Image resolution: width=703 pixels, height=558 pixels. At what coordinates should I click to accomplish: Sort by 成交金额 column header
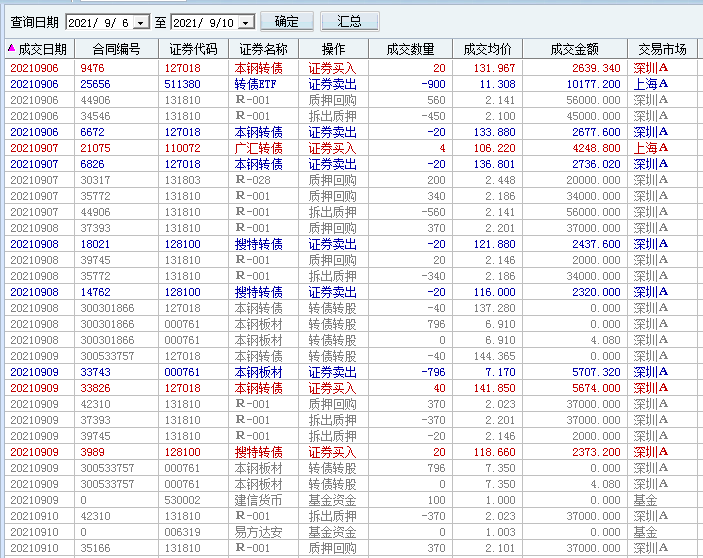point(575,49)
